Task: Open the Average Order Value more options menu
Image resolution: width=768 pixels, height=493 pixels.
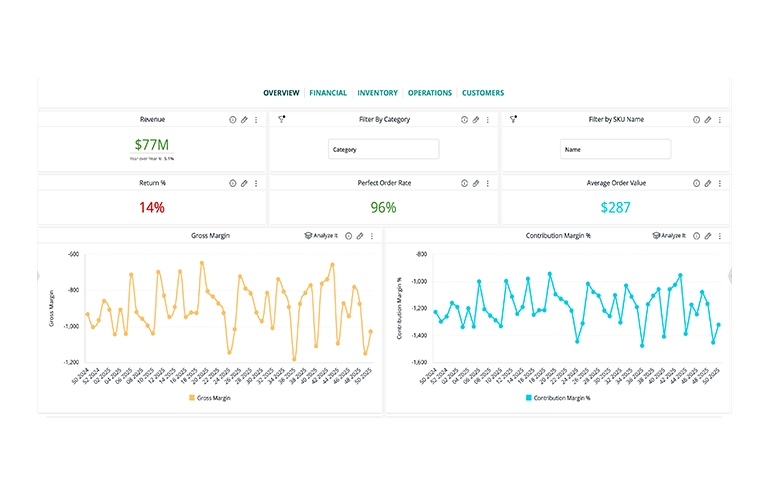Action: (719, 184)
